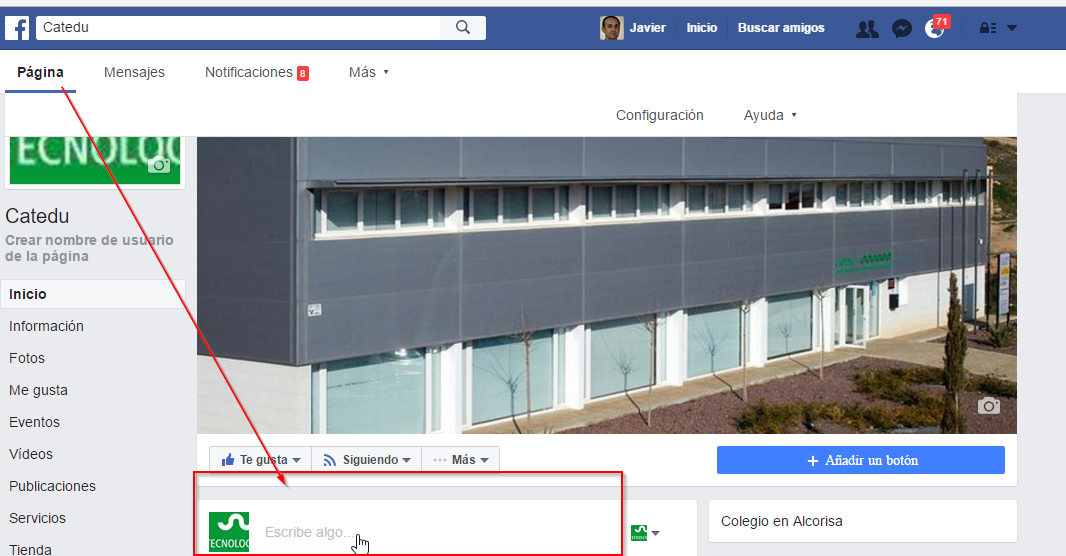This screenshot has width=1066, height=556.
Task: Switch to the Mensajes tab
Action: (x=134, y=72)
